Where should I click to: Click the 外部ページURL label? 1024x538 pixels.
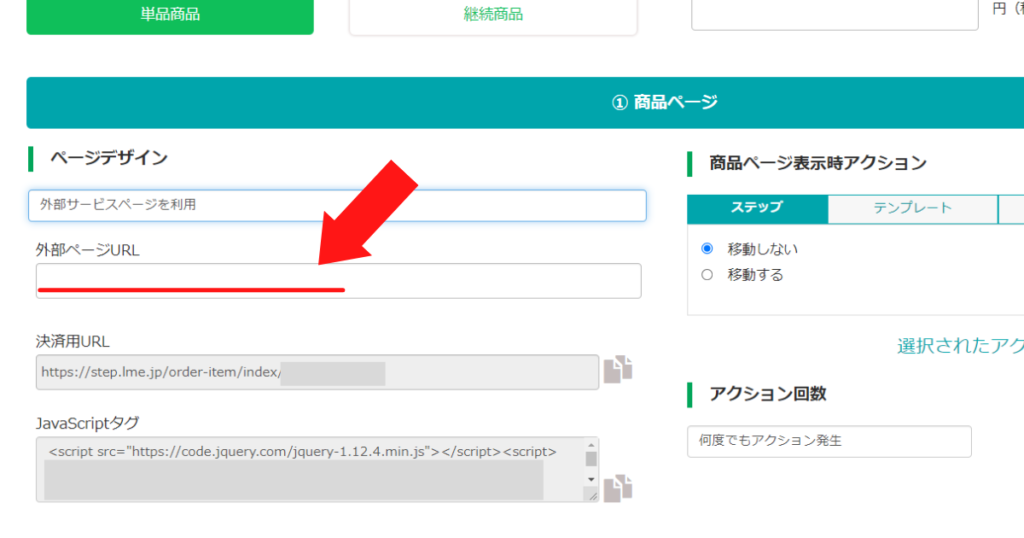point(88,250)
